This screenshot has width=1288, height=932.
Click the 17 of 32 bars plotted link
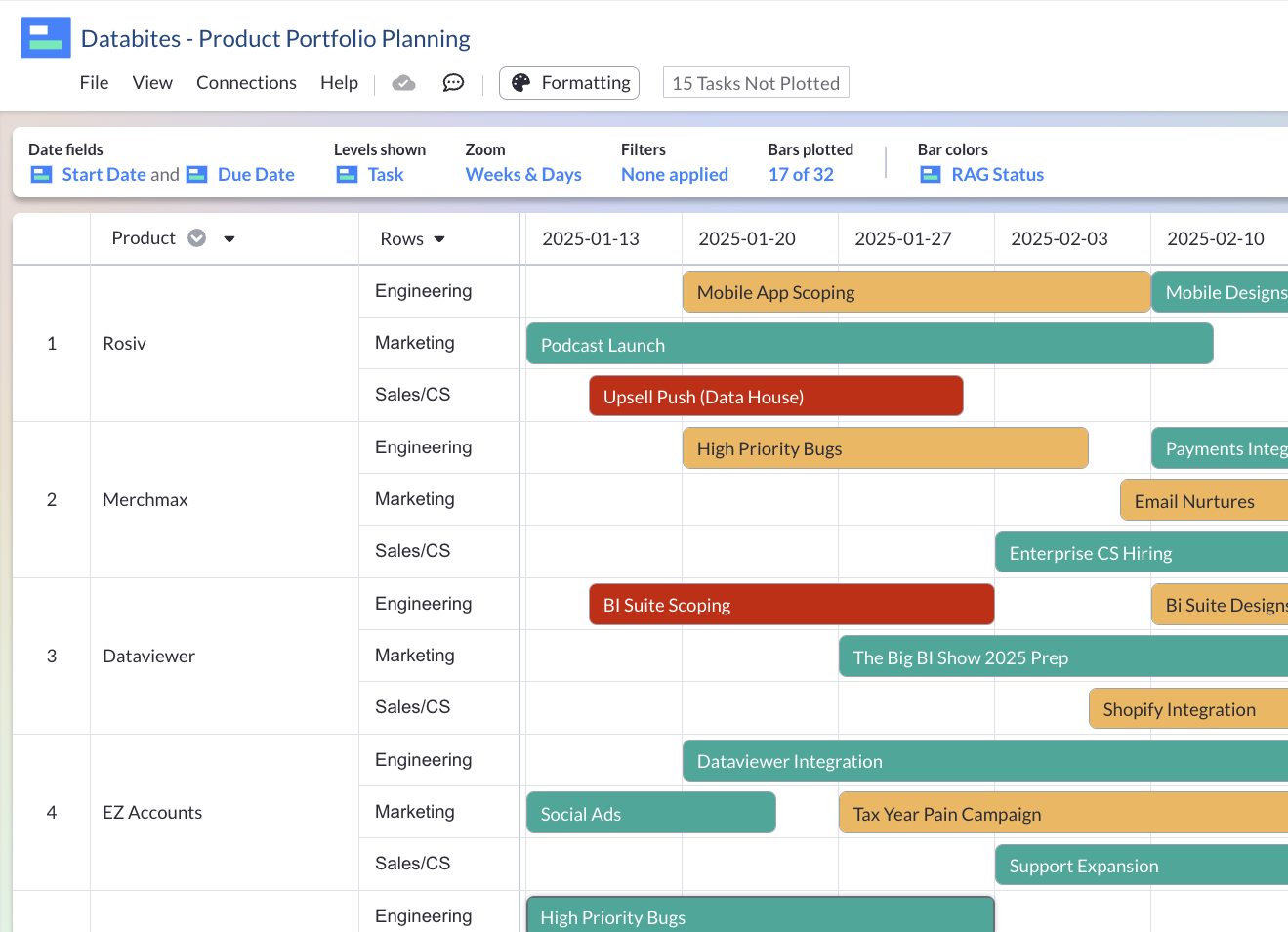[801, 174]
